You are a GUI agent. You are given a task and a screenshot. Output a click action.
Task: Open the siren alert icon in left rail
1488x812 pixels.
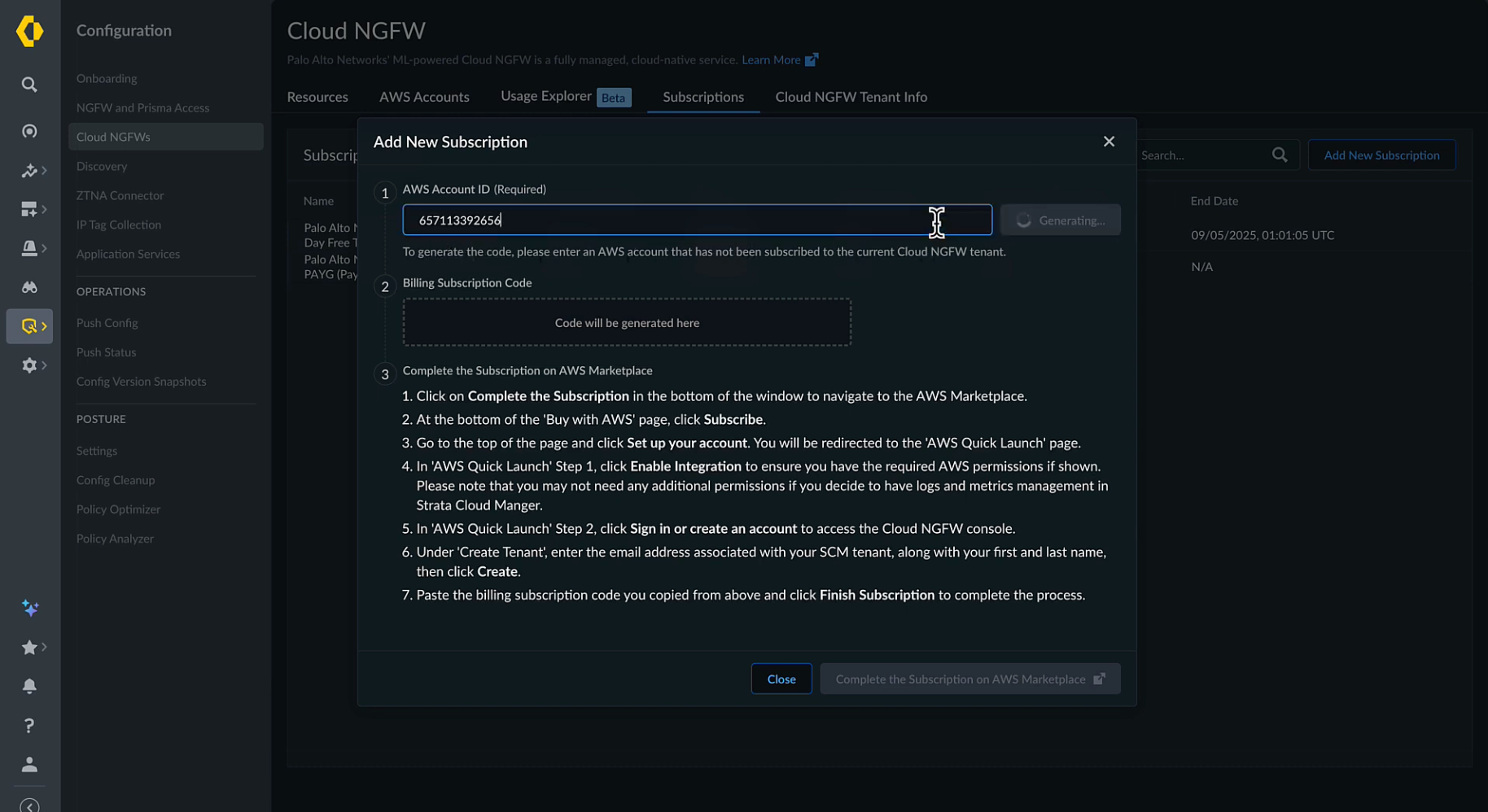pos(29,248)
